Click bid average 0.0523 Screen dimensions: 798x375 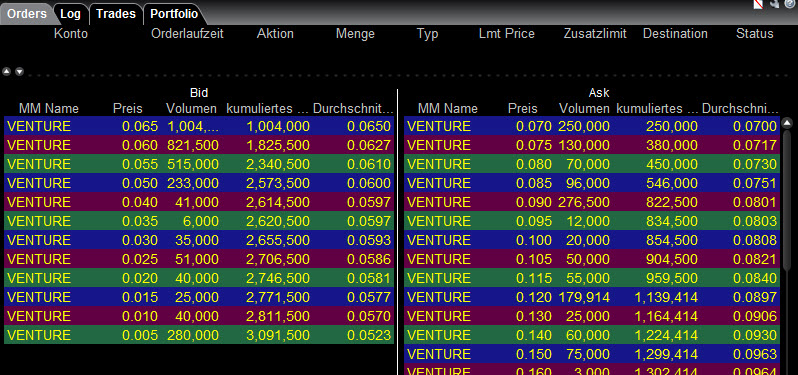369,335
